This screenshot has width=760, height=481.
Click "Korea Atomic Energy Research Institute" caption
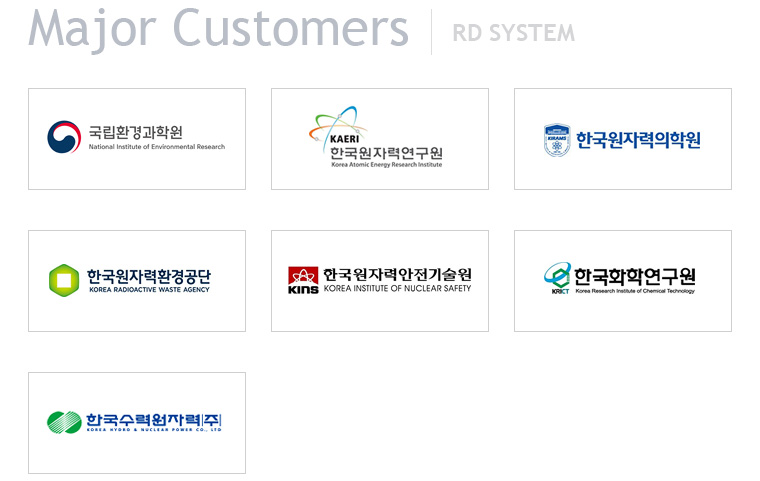386,164
